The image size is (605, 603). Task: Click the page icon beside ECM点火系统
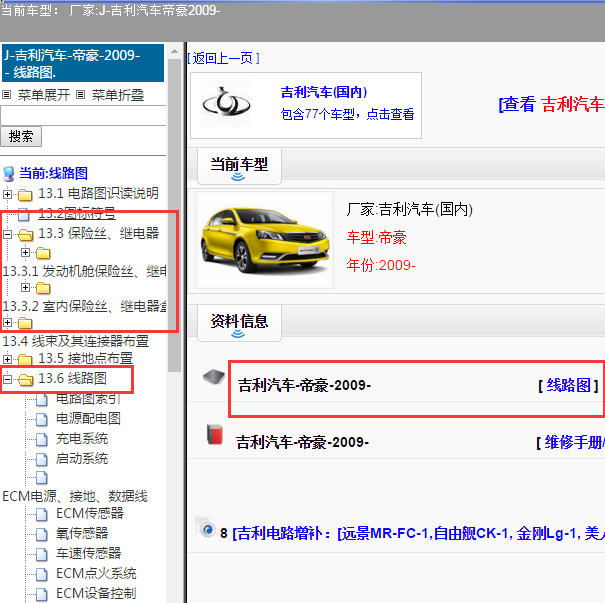(42, 574)
